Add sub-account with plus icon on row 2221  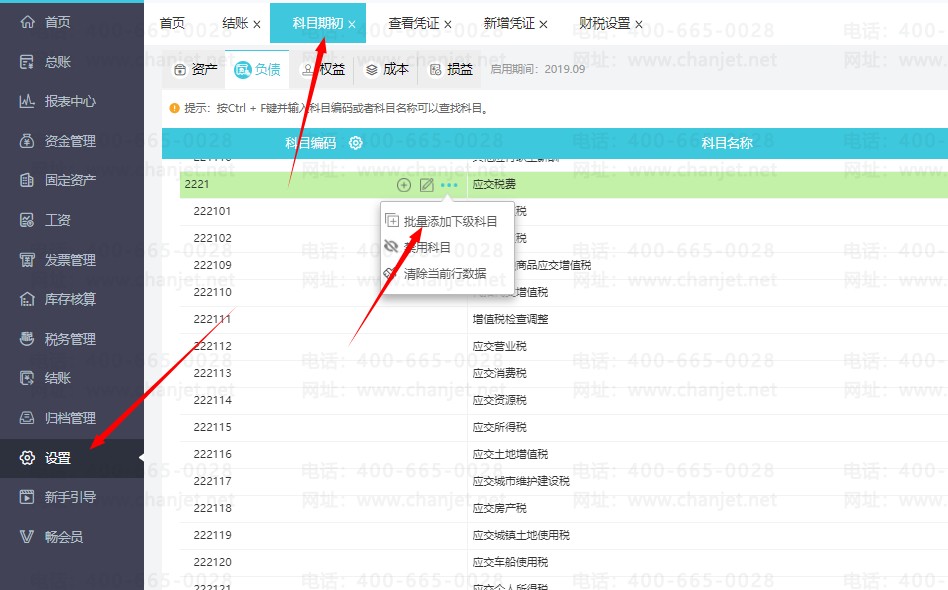[x=403, y=185]
